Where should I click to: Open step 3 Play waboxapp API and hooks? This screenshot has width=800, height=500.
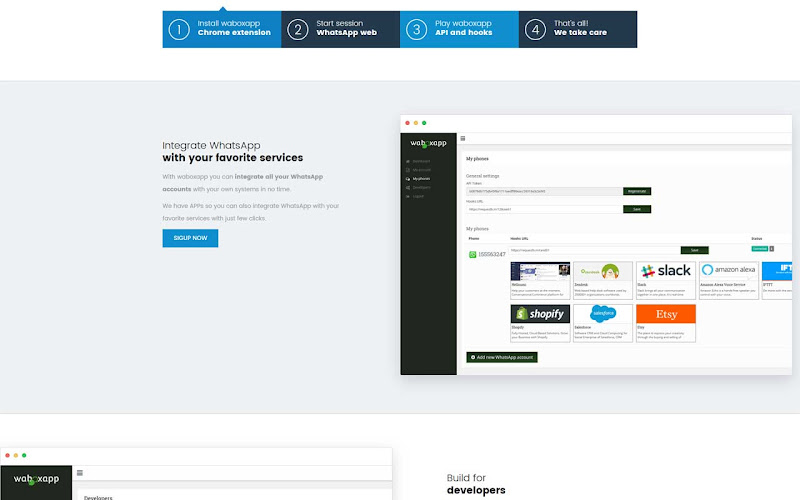pos(459,30)
